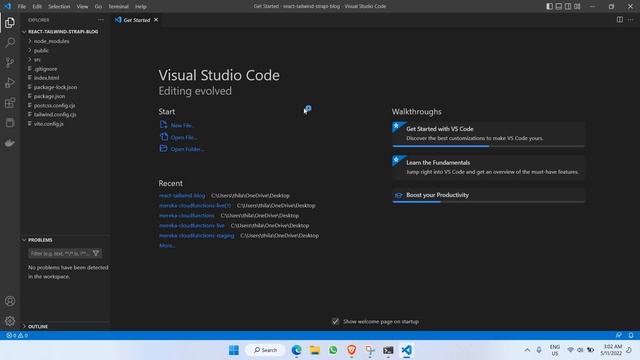Open Brave browser from the taskbar
This screenshot has height=360, width=640.
(351, 350)
